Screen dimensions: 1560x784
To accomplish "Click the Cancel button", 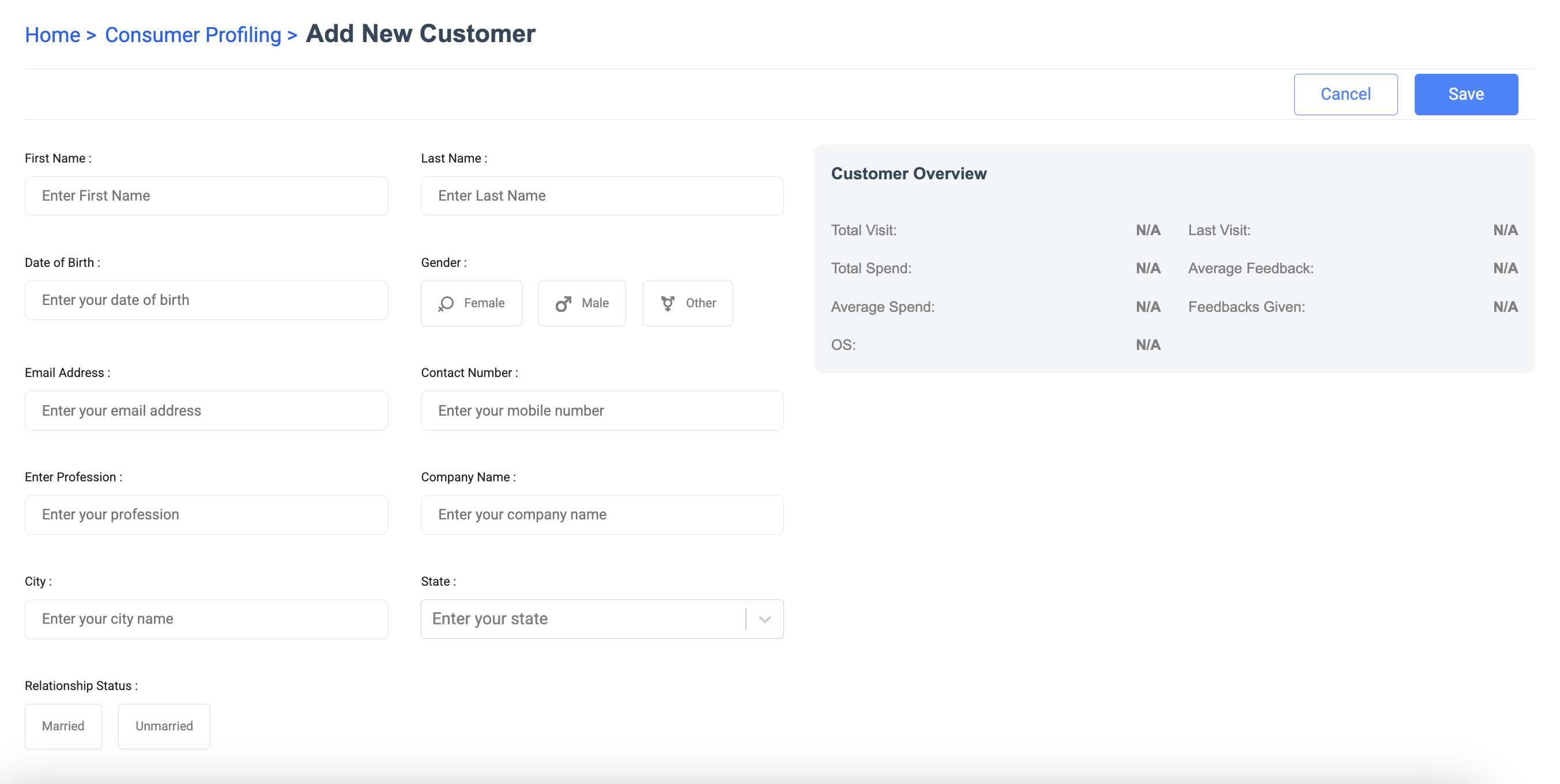I will (1345, 95).
